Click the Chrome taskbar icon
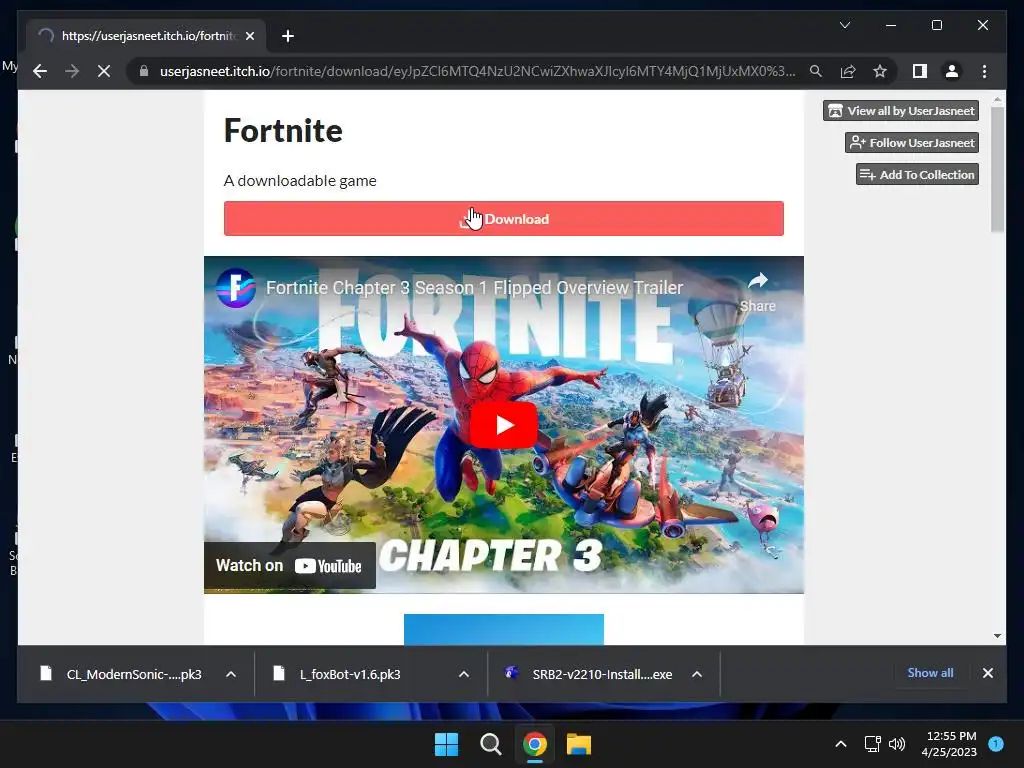Image resolution: width=1024 pixels, height=768 pixels. pos(535,744)
